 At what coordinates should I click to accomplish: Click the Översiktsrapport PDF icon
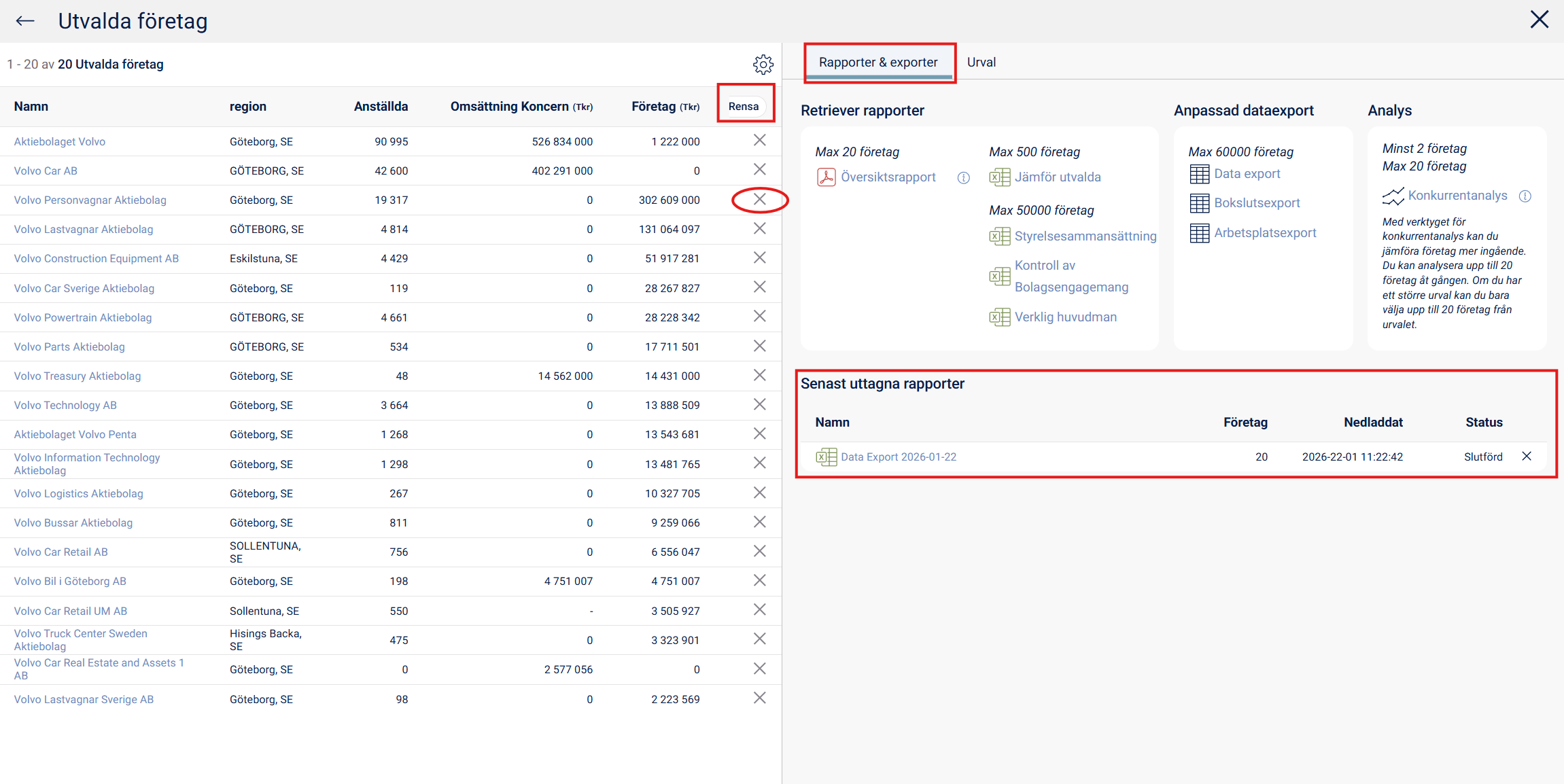click(826, 177)
